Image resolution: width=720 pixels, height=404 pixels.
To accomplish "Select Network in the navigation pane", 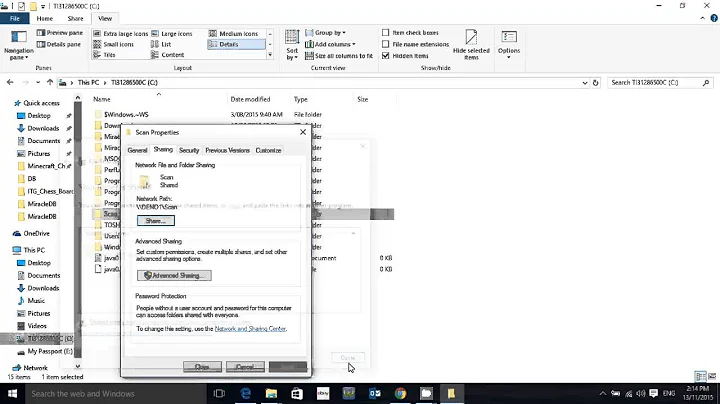I will coord(30,368).
